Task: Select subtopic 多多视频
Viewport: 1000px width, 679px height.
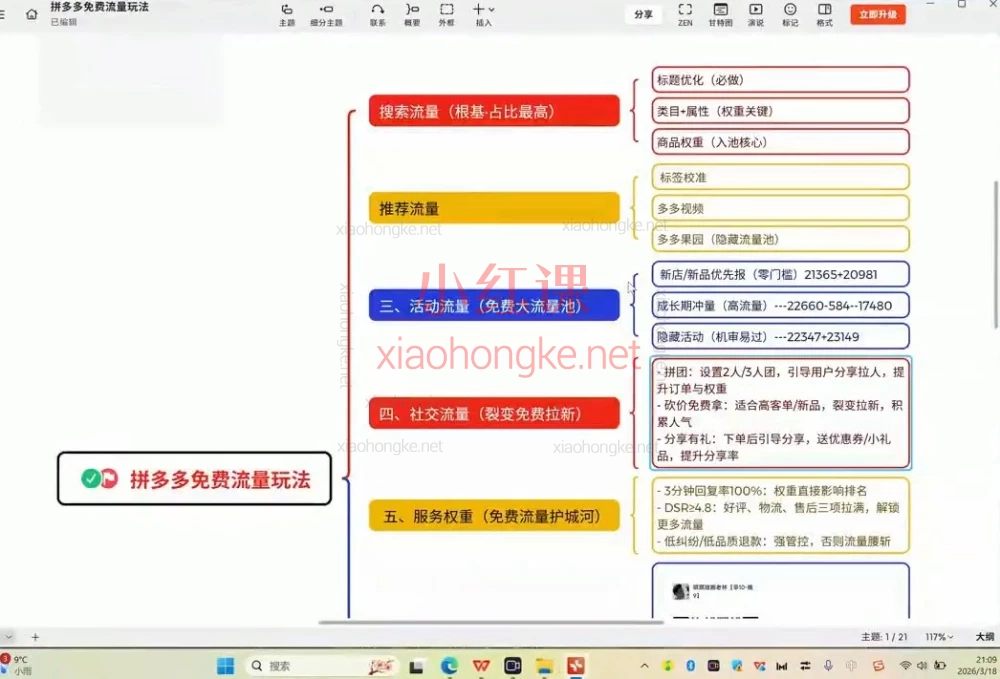Action: point(781,208)
